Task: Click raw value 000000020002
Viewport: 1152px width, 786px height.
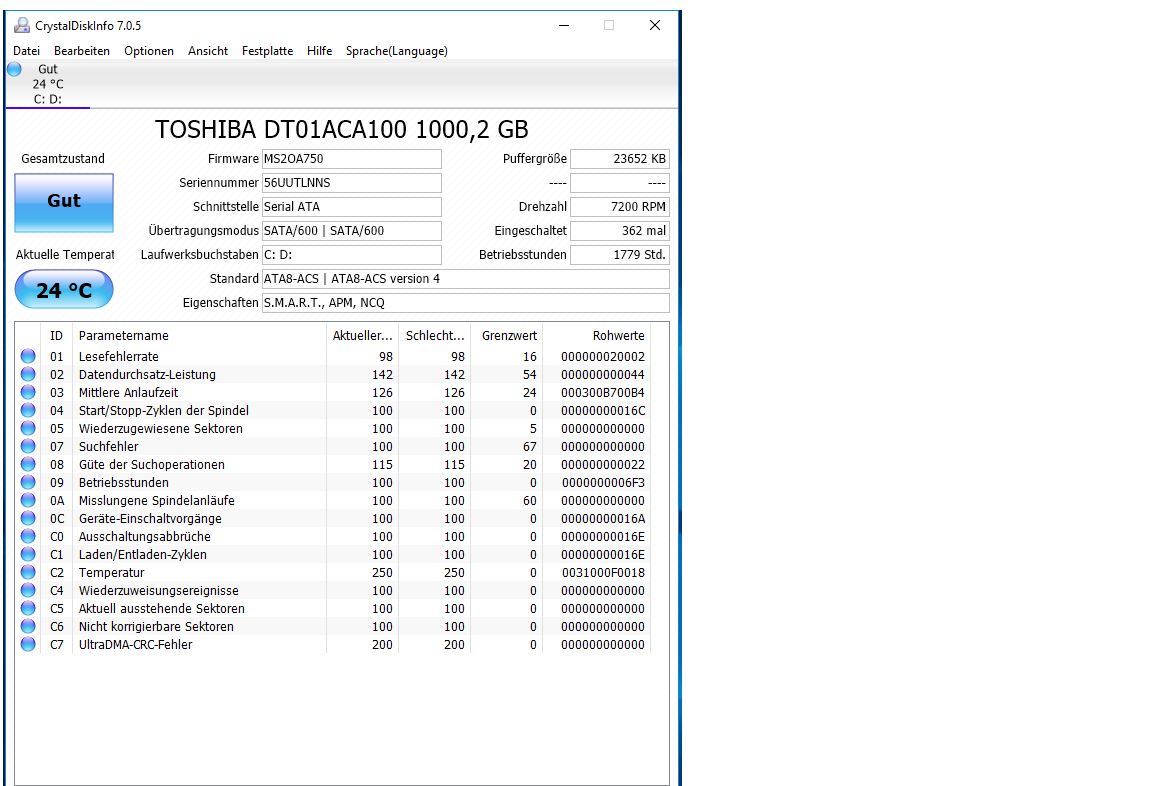Action: (602, 356)
